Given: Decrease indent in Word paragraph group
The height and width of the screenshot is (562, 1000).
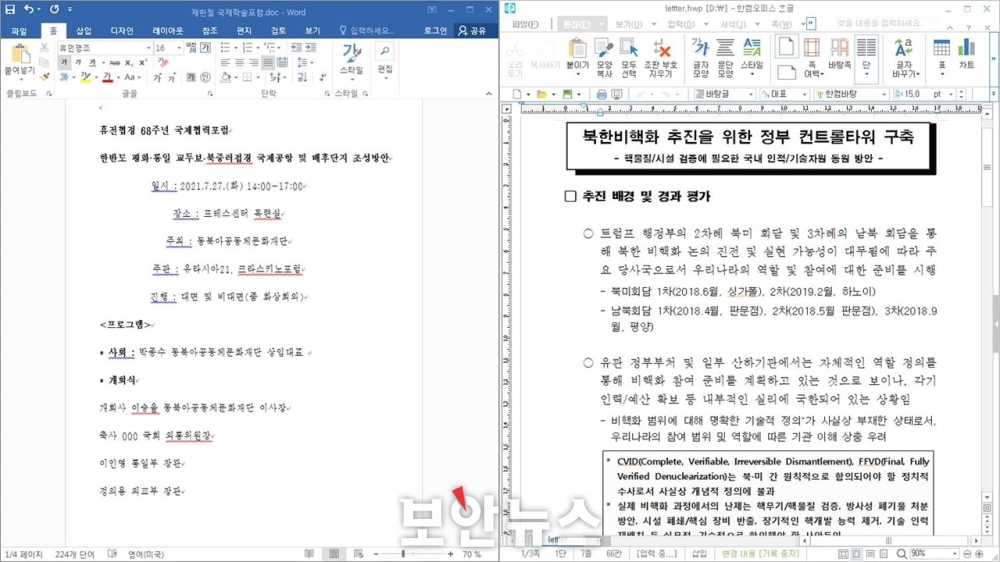Looking at the screenshot, I should coord(296,48).
